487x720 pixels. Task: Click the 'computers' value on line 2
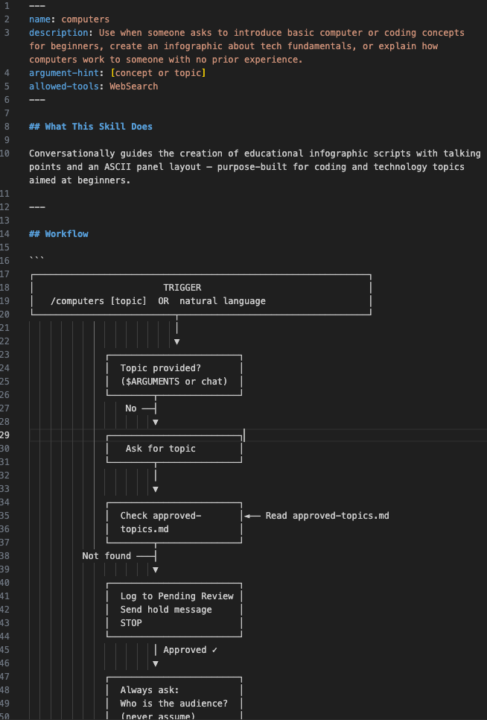[85, 19]
